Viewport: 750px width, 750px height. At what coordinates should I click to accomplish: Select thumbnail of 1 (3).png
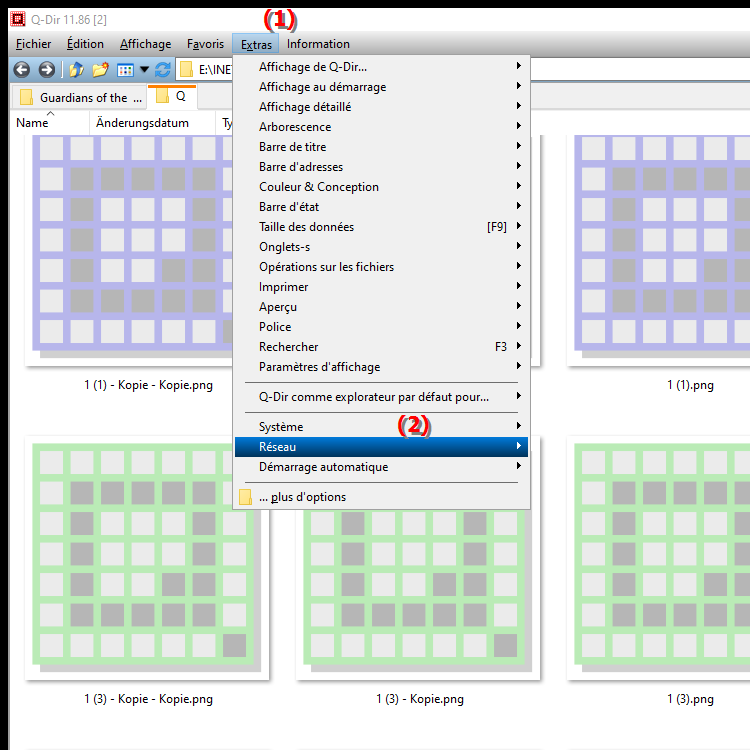[659, 558]
